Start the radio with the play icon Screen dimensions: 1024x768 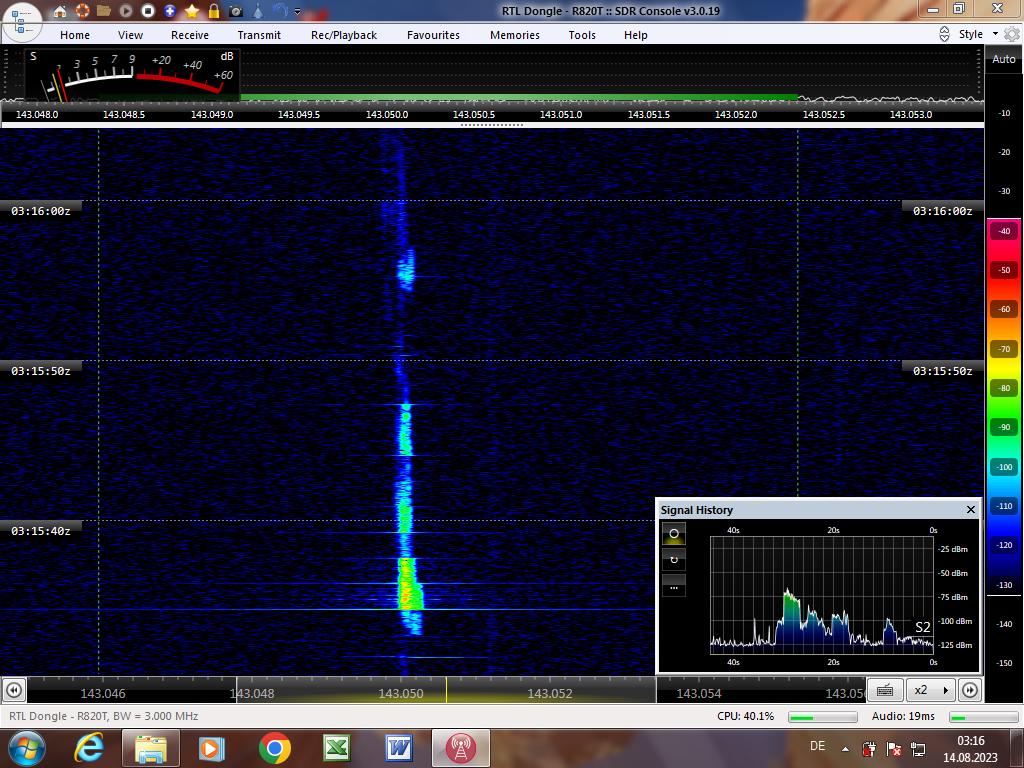pos(125,11)
